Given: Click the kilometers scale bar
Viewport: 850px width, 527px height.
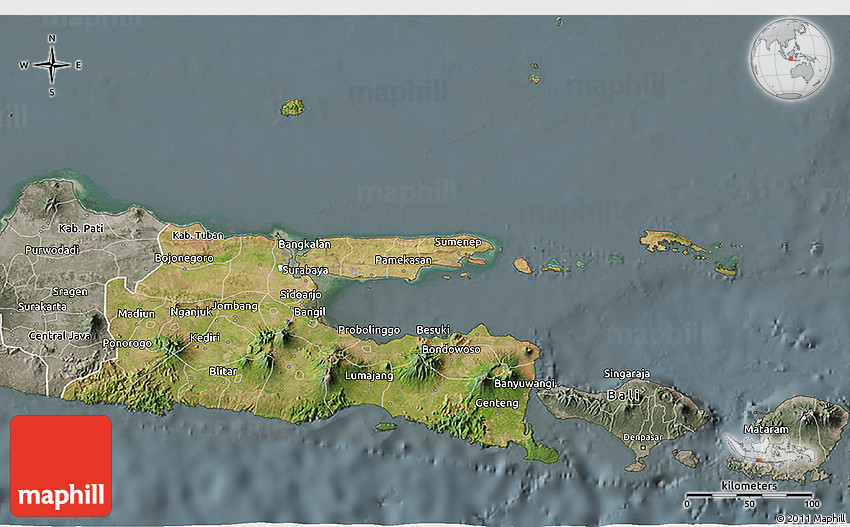Looking at the screenshot, I should click(x=748, y=494).
